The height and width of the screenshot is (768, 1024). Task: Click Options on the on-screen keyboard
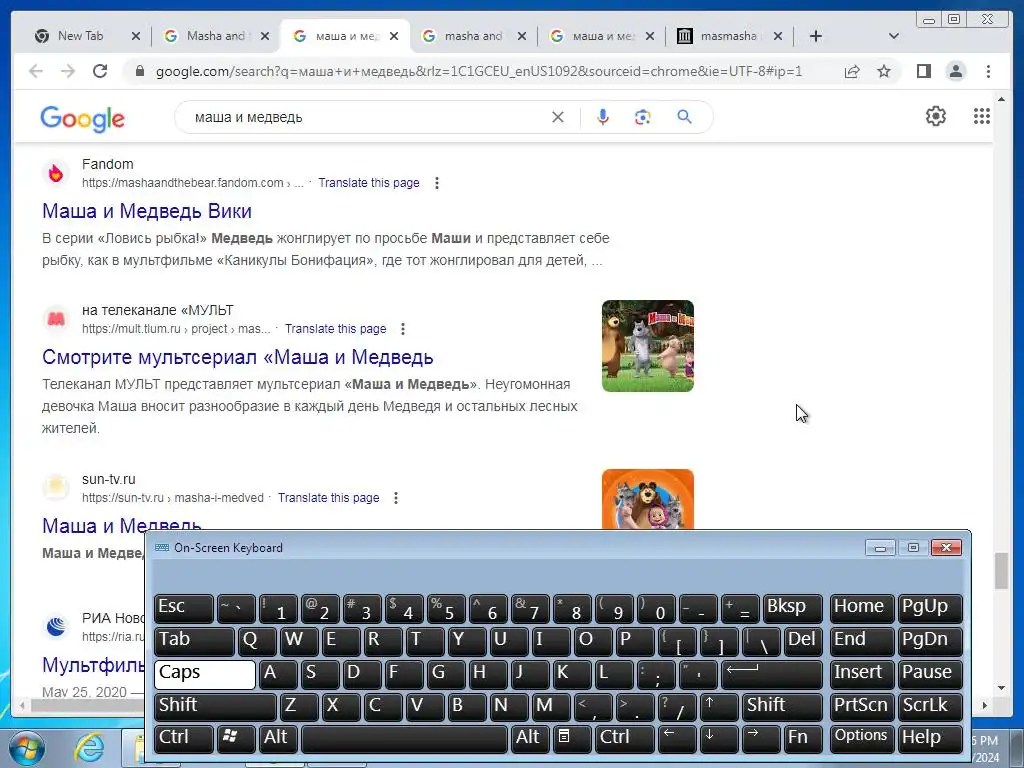pyautogui.click(x=861, y=739)
